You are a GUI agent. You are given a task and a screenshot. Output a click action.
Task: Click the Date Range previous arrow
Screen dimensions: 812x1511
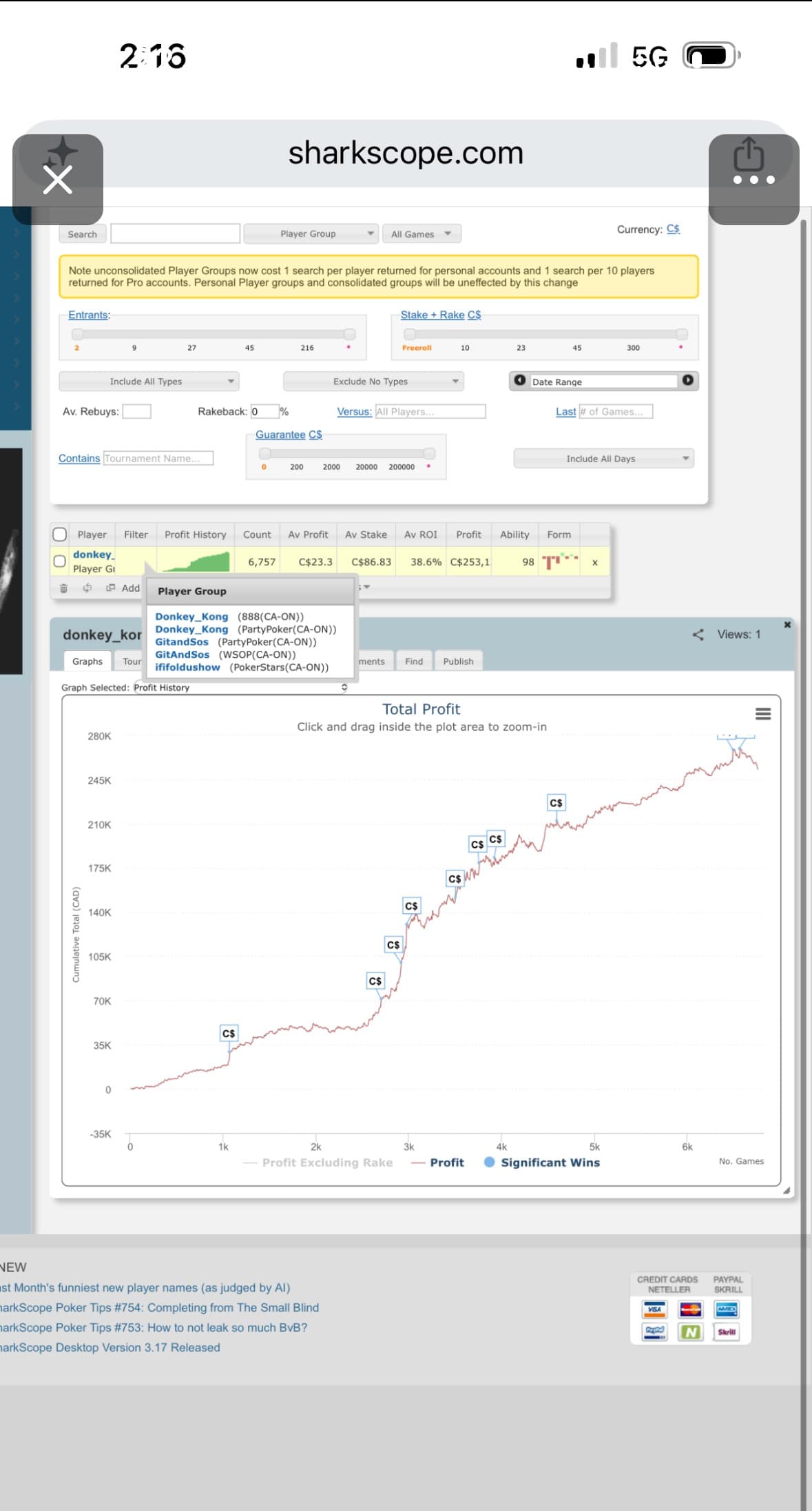[x=520, y=381]
